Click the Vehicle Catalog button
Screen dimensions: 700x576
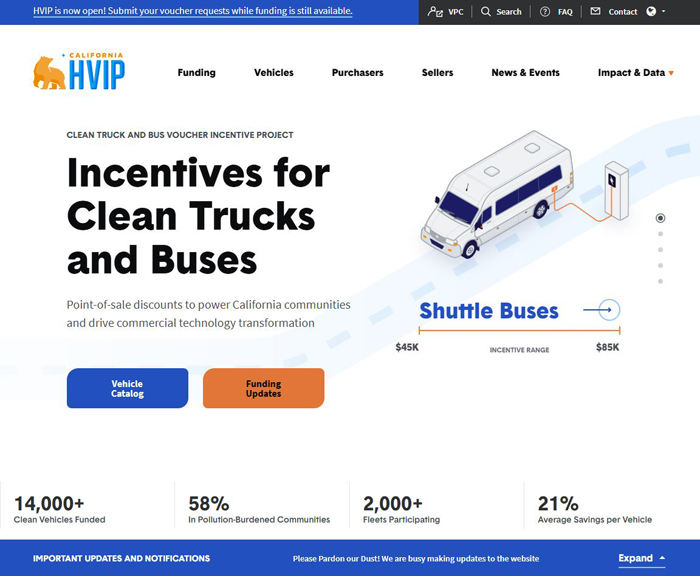coord(127,388)
